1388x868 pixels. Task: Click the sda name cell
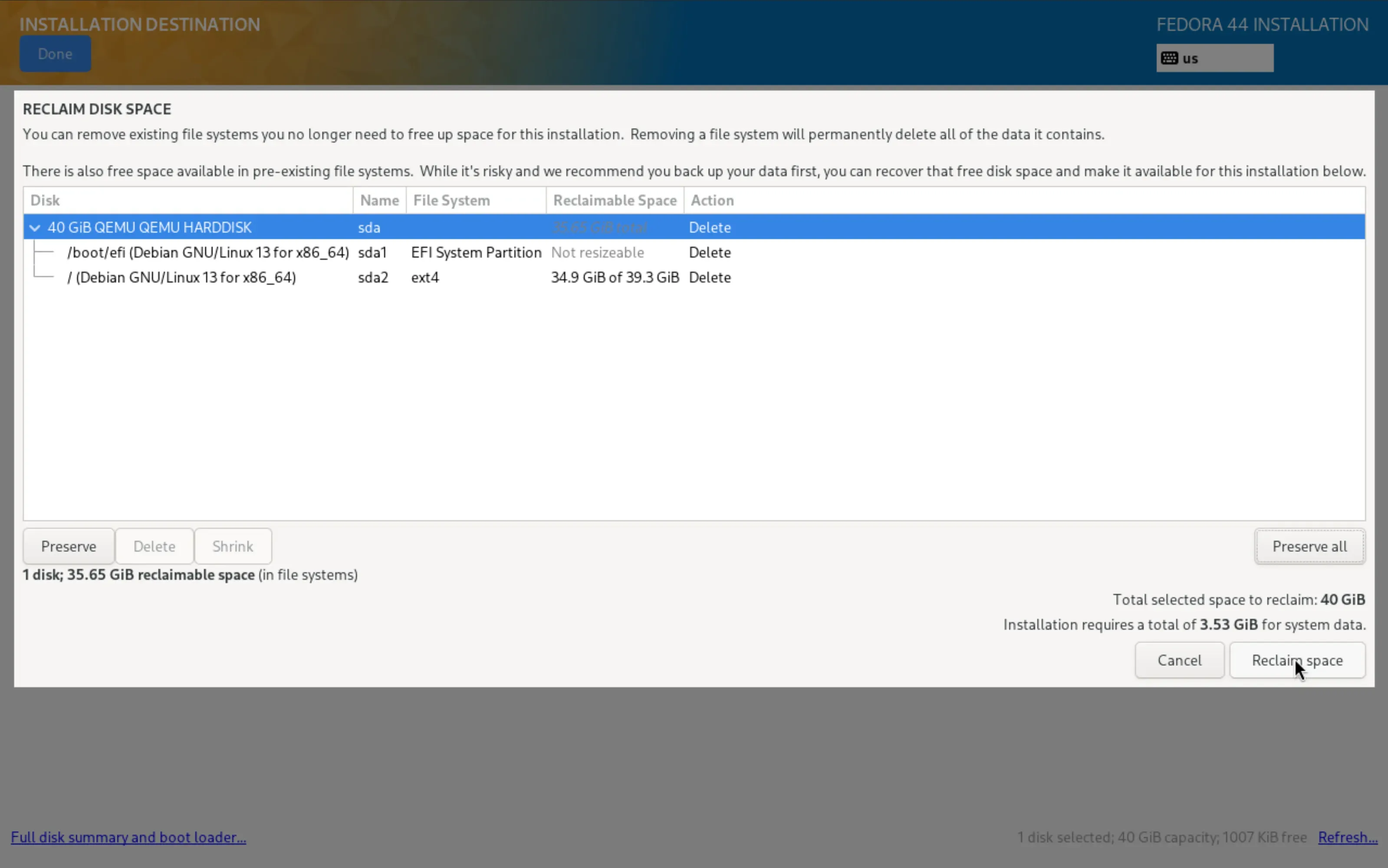(x=369, y=227)
